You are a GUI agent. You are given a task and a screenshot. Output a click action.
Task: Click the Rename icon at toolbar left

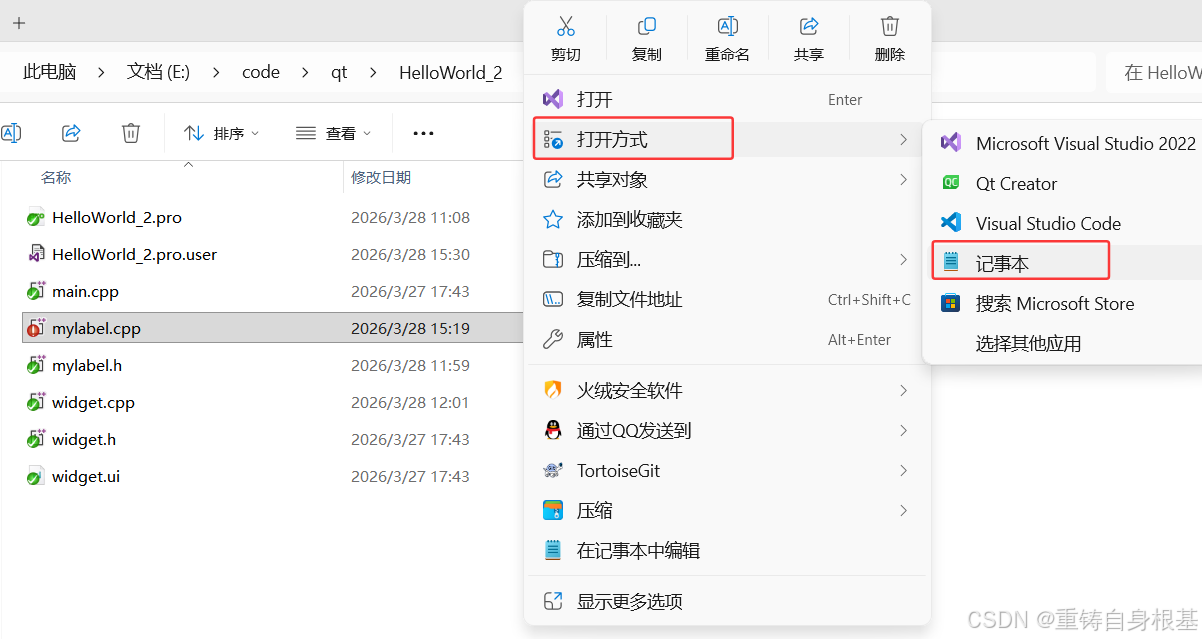[x=12, y=132]
